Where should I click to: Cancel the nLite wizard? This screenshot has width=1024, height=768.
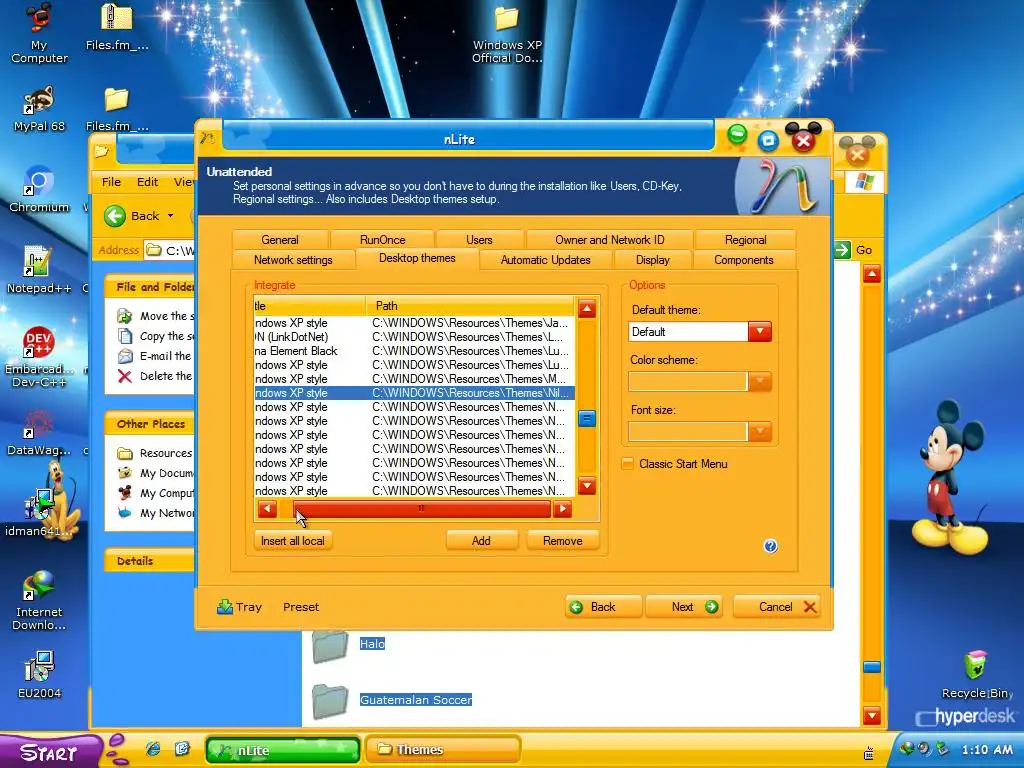coord(777,607)
